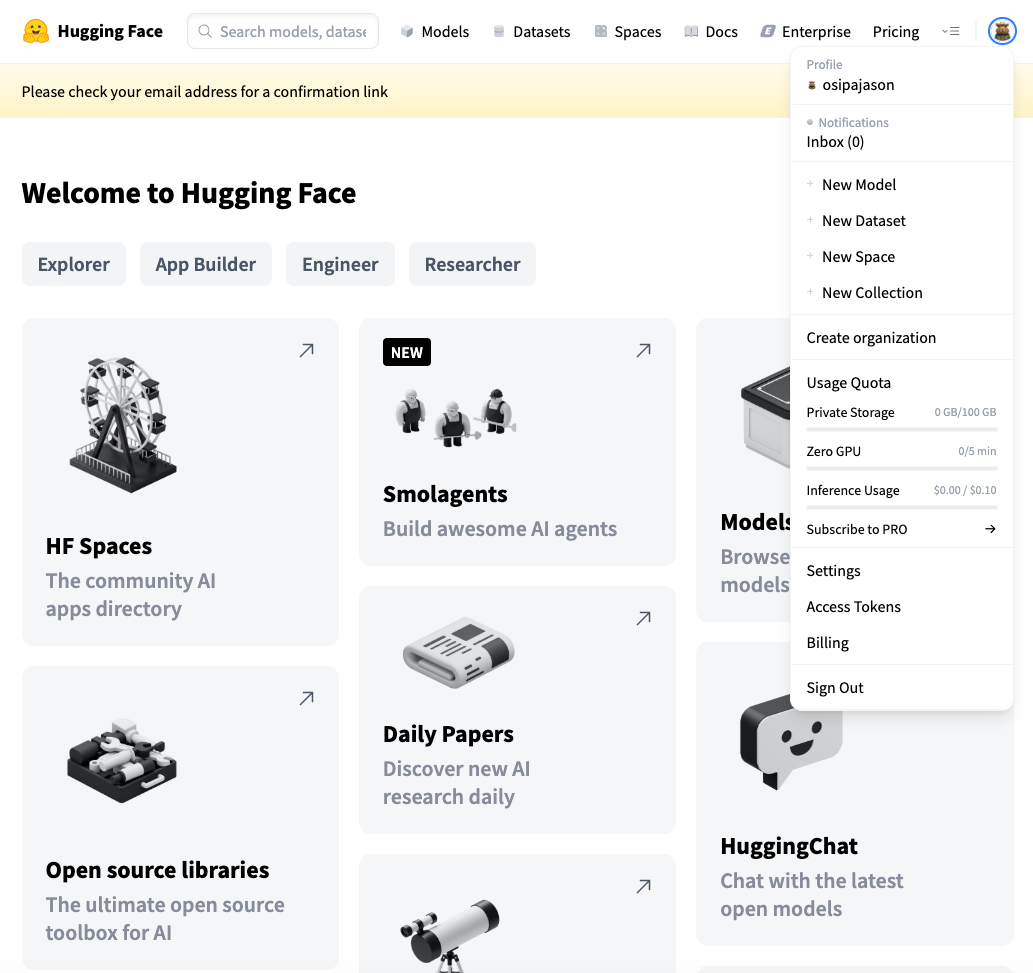This screenshot has width=1033, height=973.
Task: Open Billing from user menu
Action: click(x=827, y=642)
